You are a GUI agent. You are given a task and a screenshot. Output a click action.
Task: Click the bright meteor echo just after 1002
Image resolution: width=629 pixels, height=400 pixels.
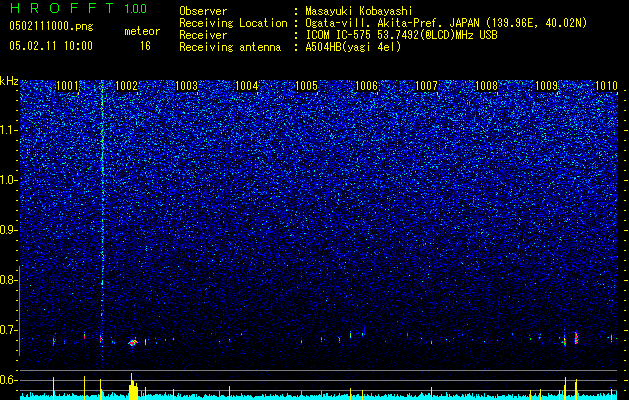133,342
